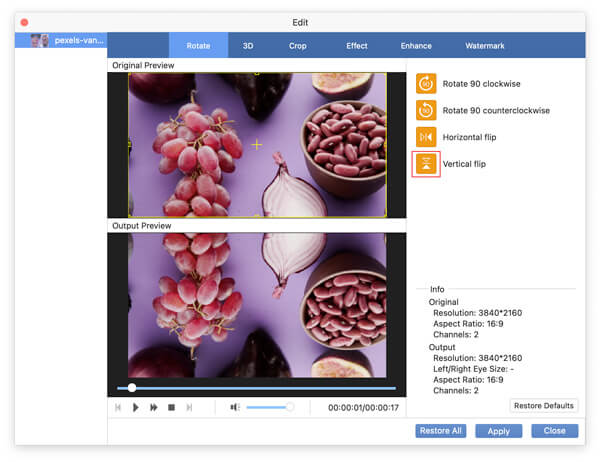
Task: Mute audio with the speaker icon
Action: (x=235, y=408)
